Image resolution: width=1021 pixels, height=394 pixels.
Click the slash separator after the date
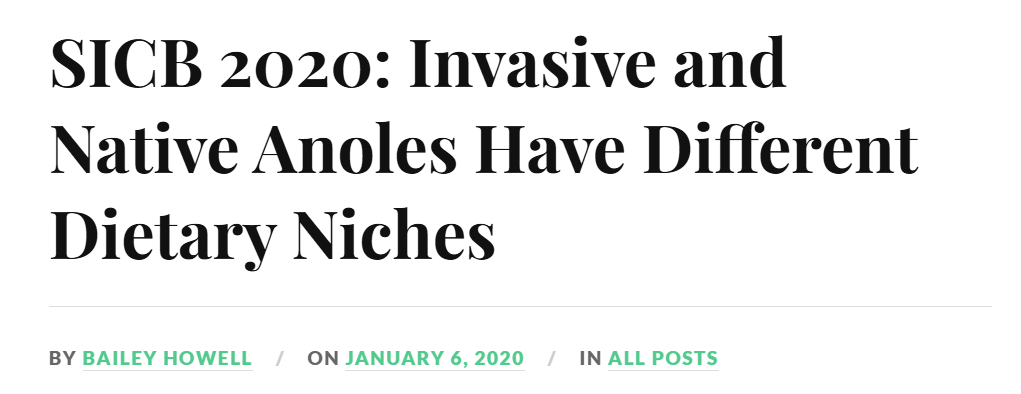click(x=552, y=359)
